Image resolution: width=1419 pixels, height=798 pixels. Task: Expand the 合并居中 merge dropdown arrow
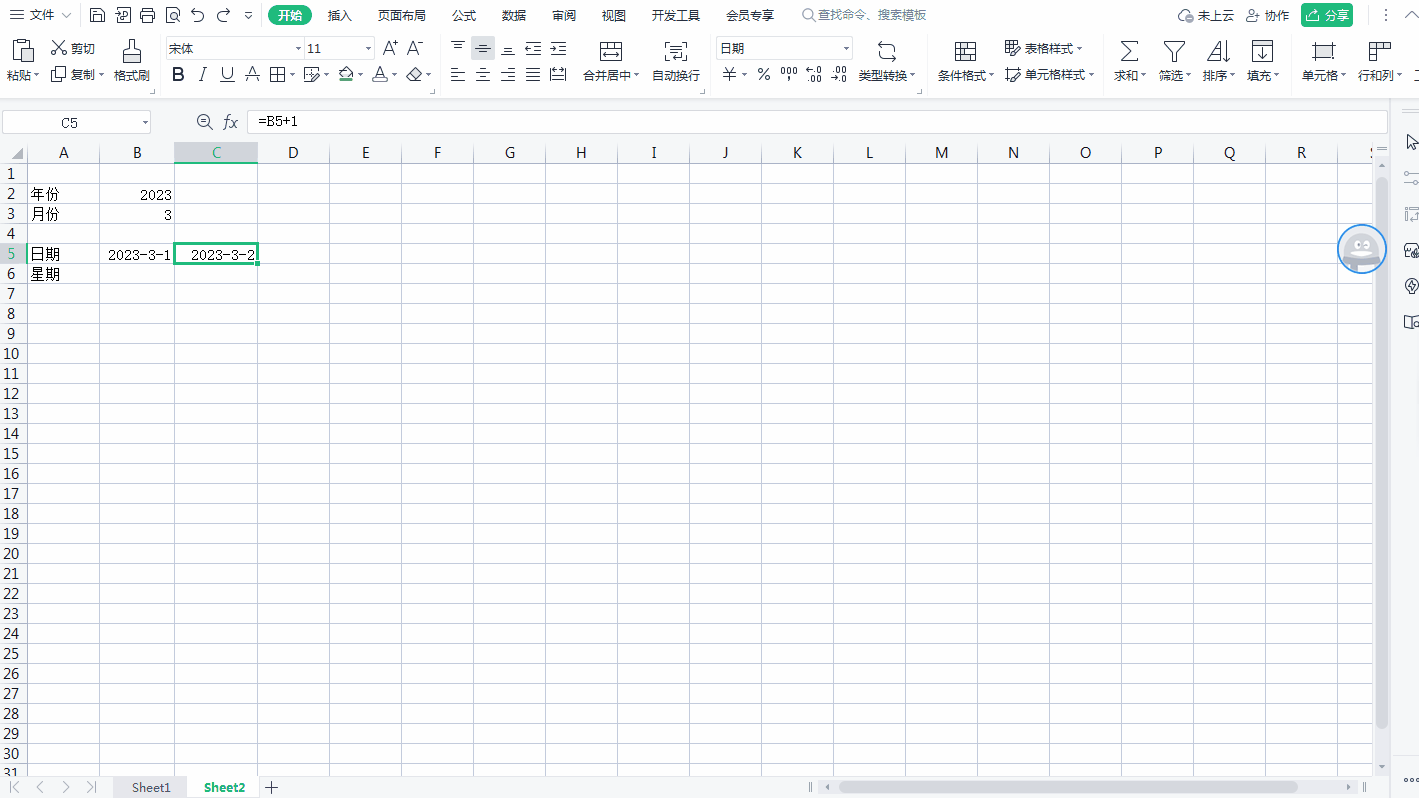pyautogui.click(x=637, y=76)
